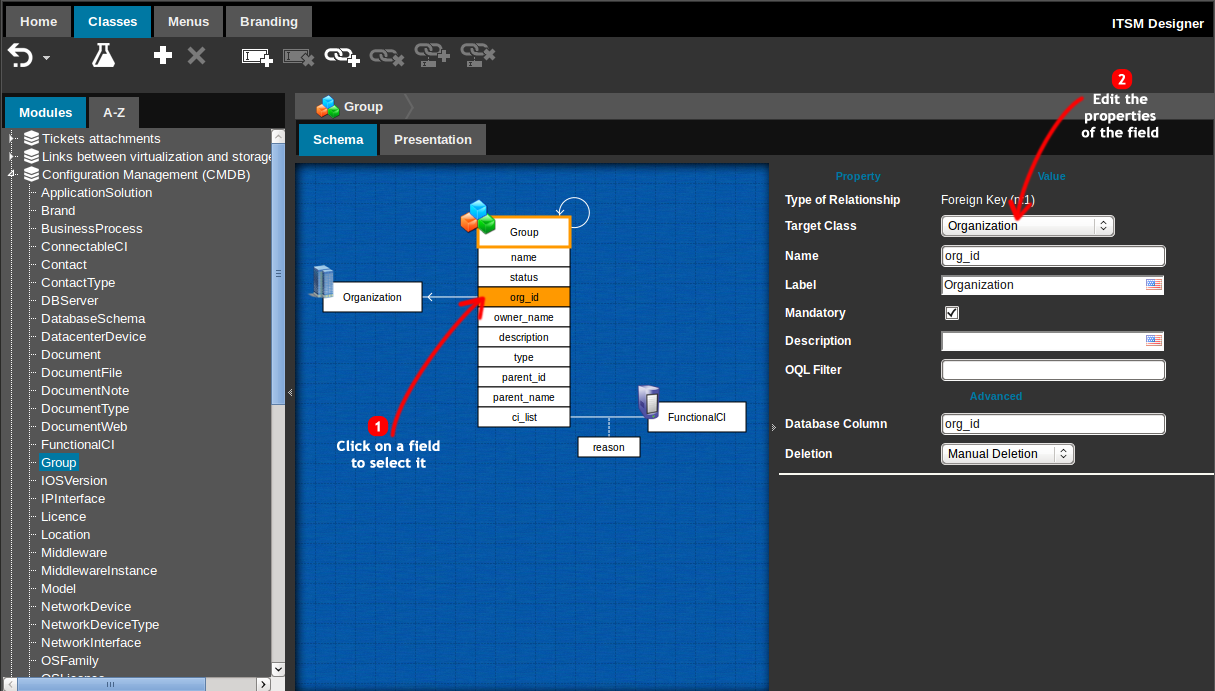Click the Label field translation flag icon
This screenshot has width=1215, height=691.
click(x=1154, y=285)
